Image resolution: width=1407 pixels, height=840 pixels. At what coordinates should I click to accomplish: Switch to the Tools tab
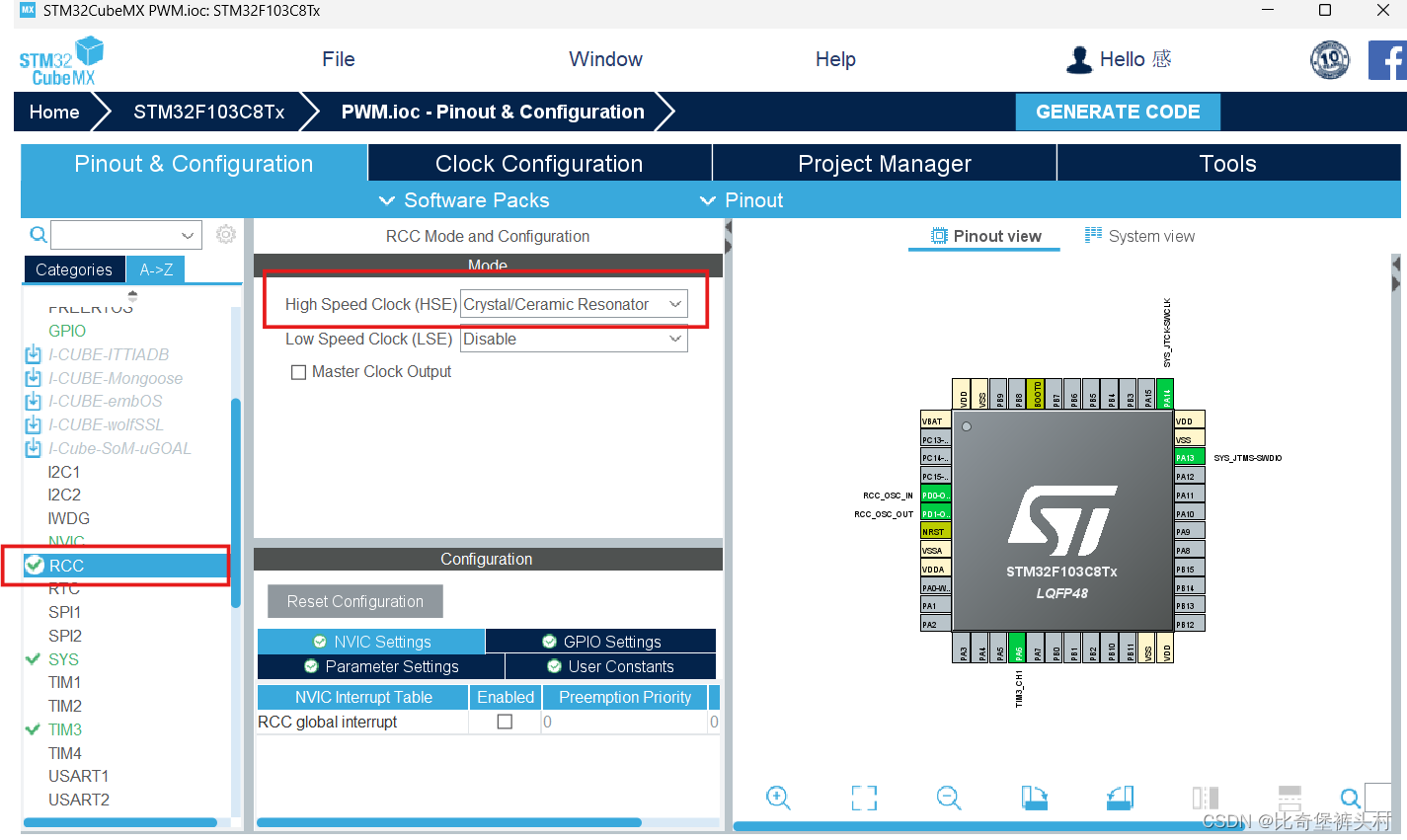1227,164
